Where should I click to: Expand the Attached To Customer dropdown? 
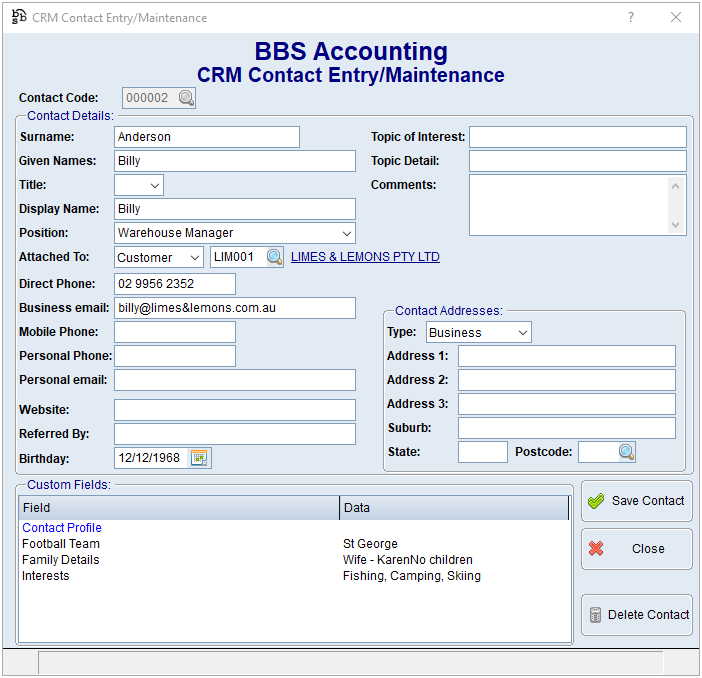point(194,257)
